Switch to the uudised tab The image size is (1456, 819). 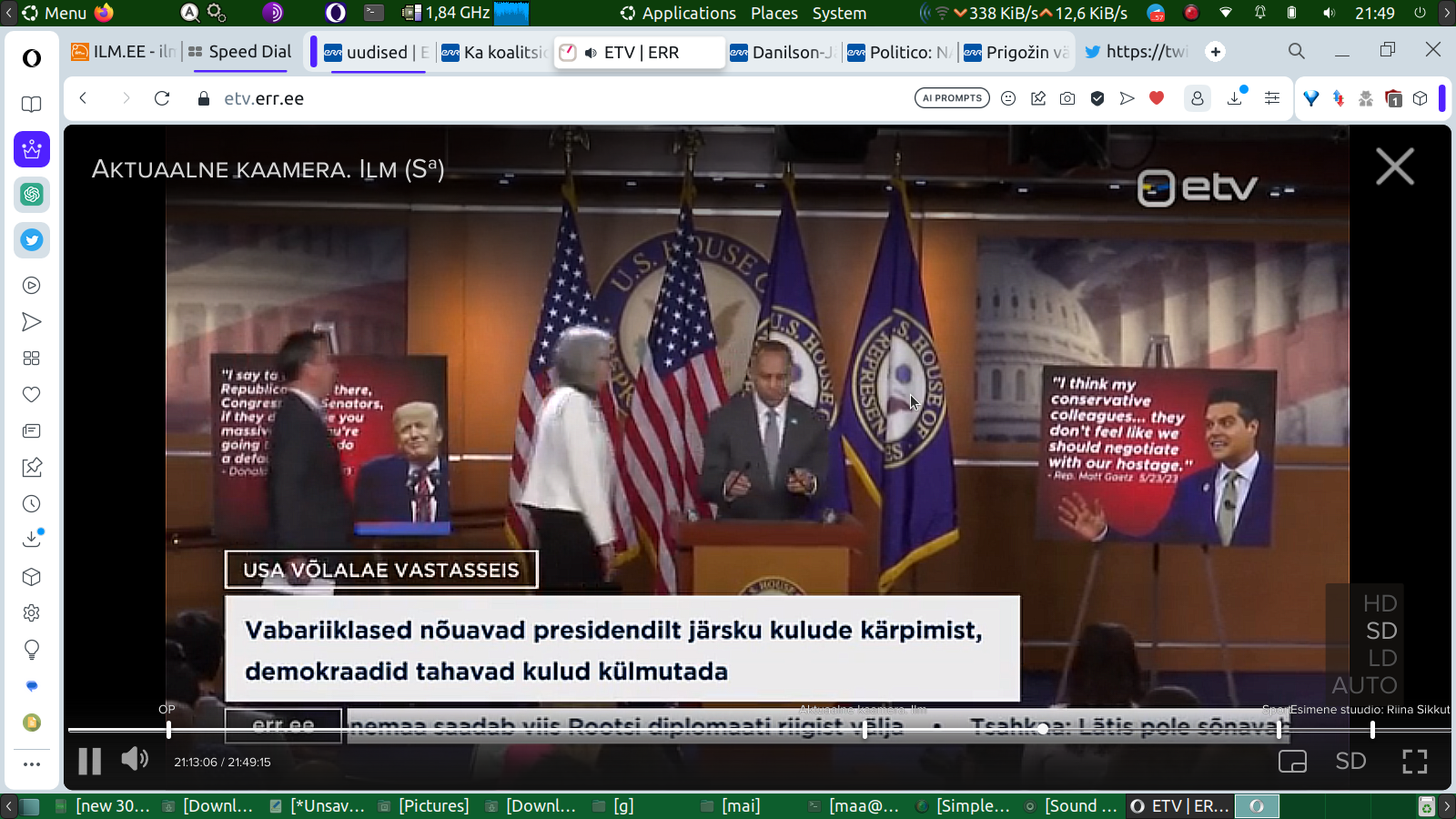click(377, 52)
